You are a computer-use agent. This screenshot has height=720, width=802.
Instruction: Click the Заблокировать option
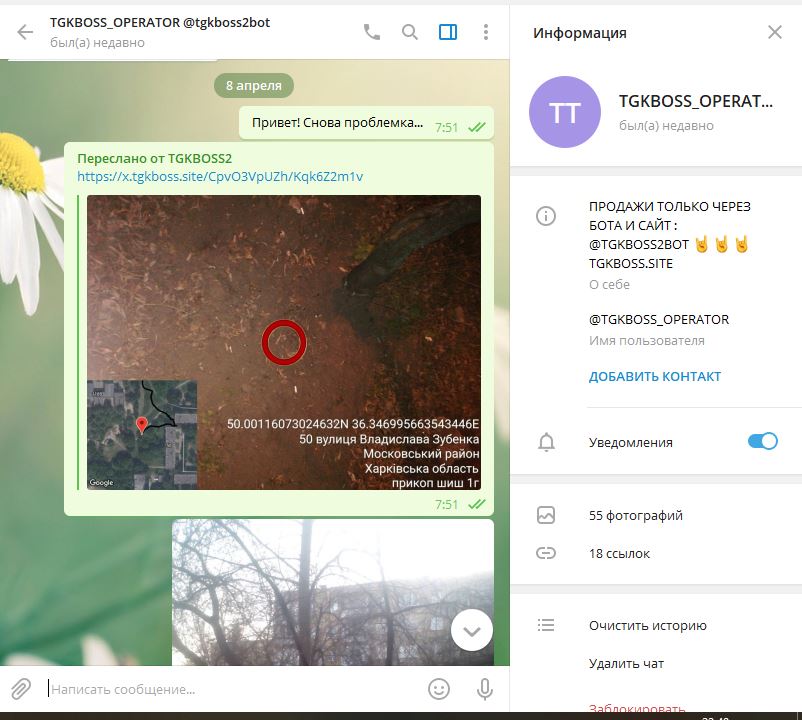click(637, 707)
